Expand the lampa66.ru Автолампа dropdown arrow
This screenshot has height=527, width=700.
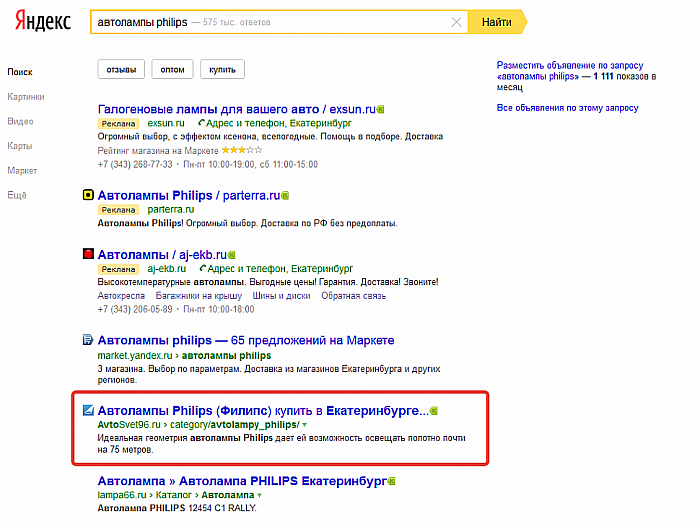(259, 495)
